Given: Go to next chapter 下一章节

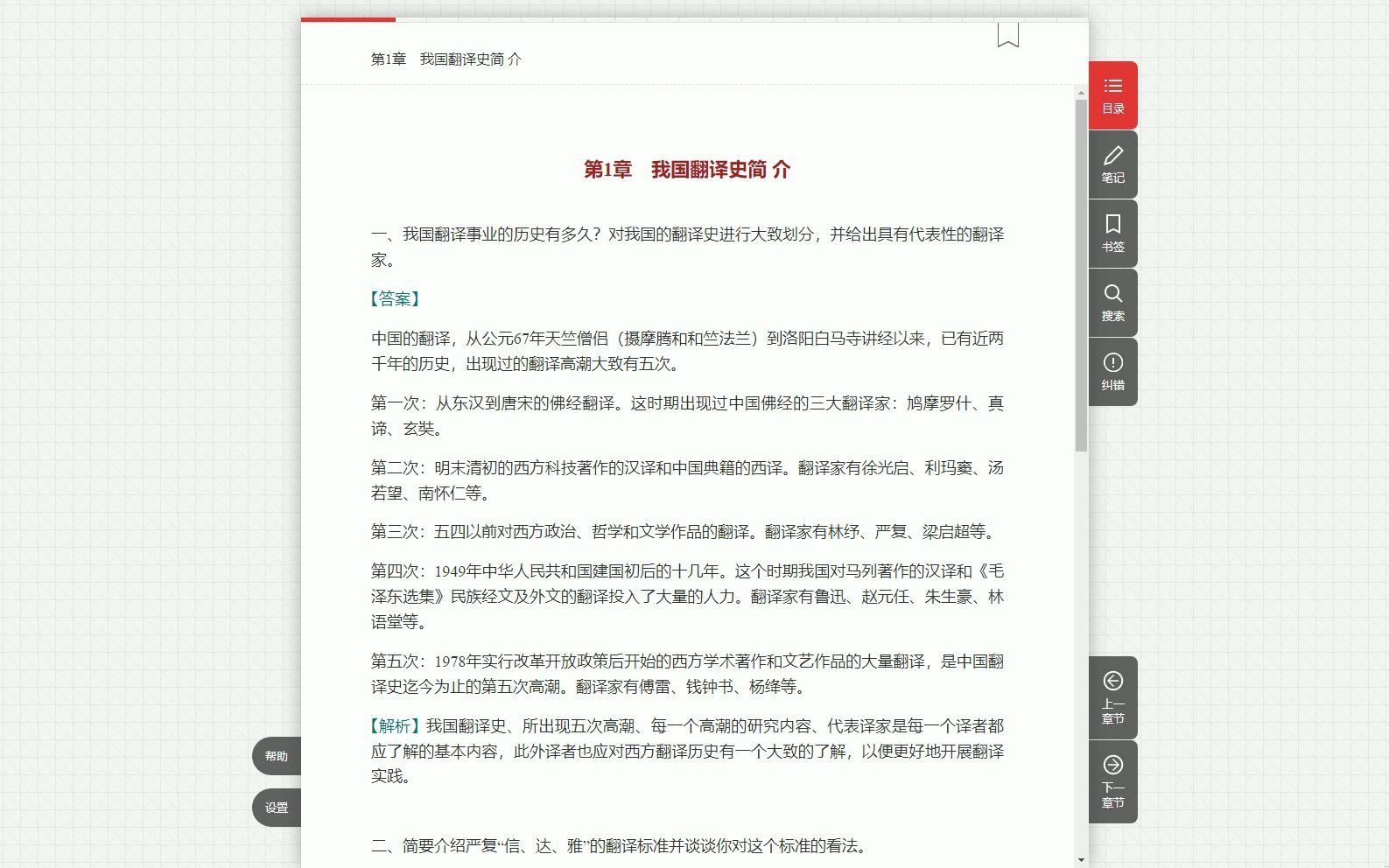Looking at the screenshot, I should click(1112, 781).
